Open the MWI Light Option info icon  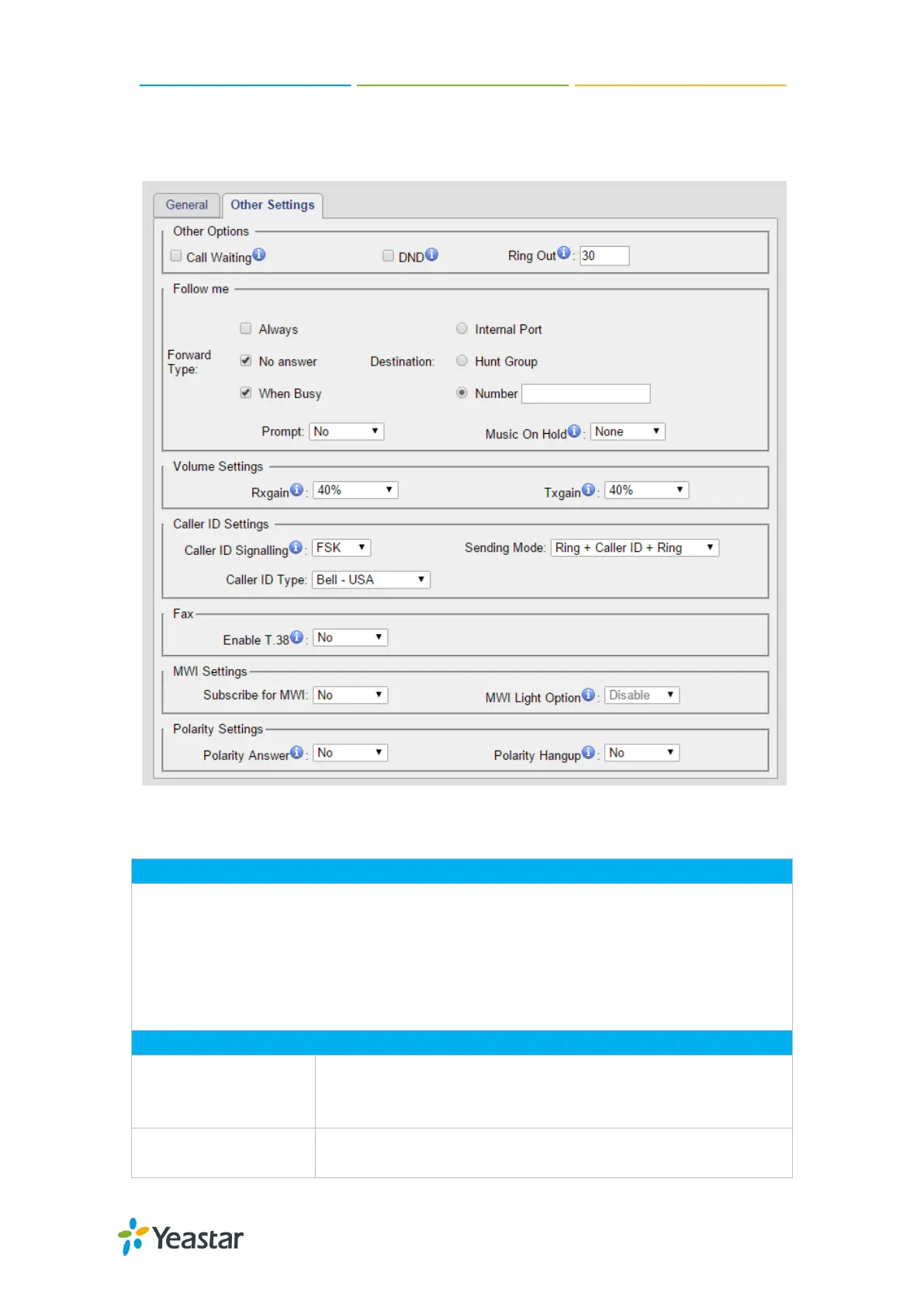click(588, 695)
